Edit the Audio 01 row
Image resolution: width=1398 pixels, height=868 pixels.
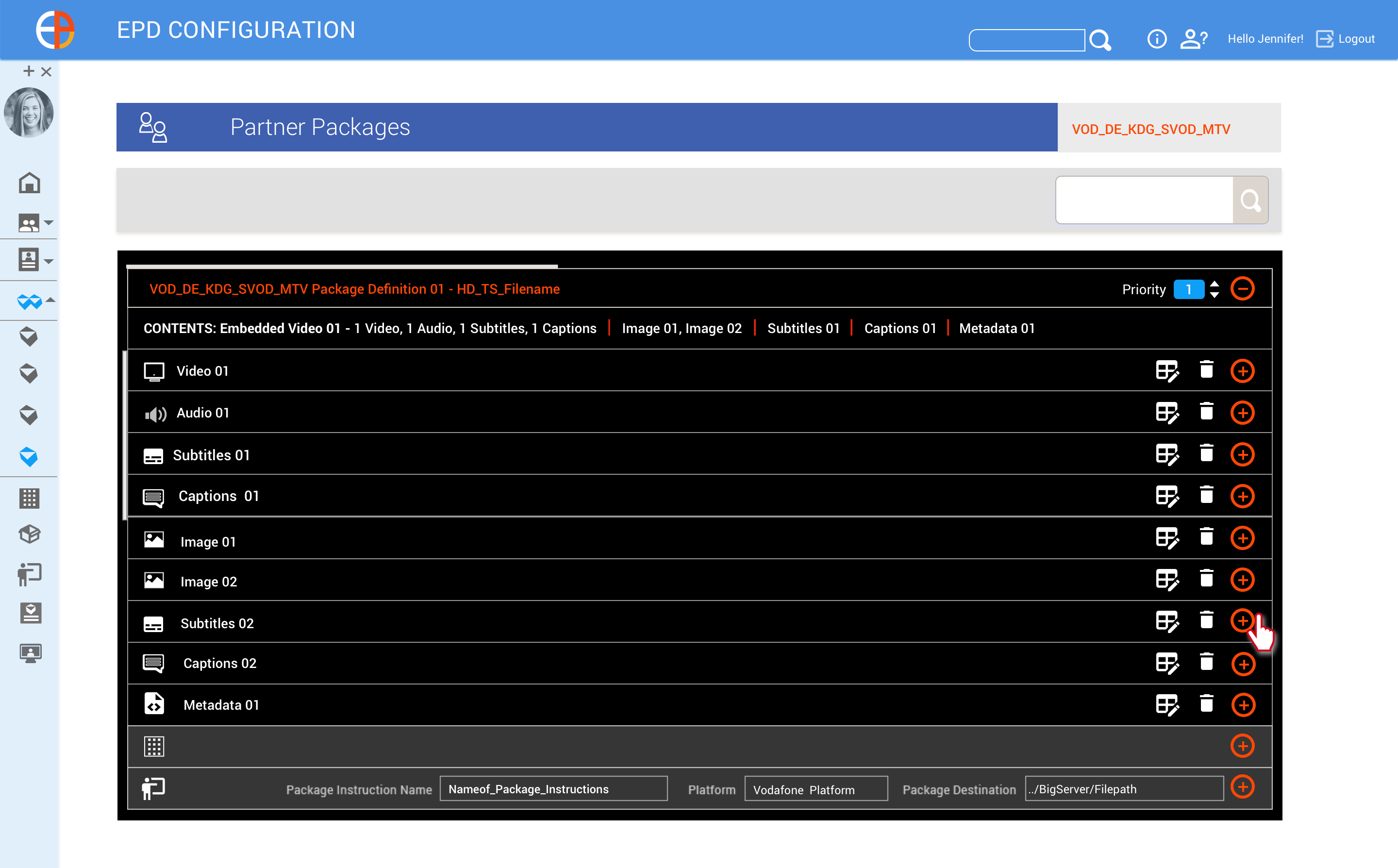[x=1167, y=413]
